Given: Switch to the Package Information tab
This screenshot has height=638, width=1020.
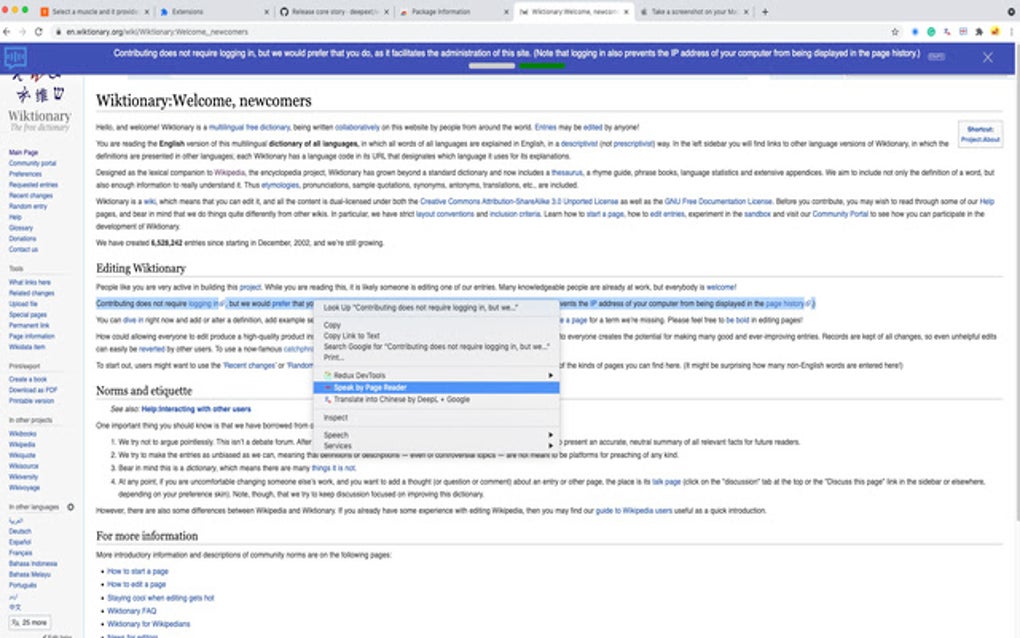Looking at the screenshot, I should 453,12.
